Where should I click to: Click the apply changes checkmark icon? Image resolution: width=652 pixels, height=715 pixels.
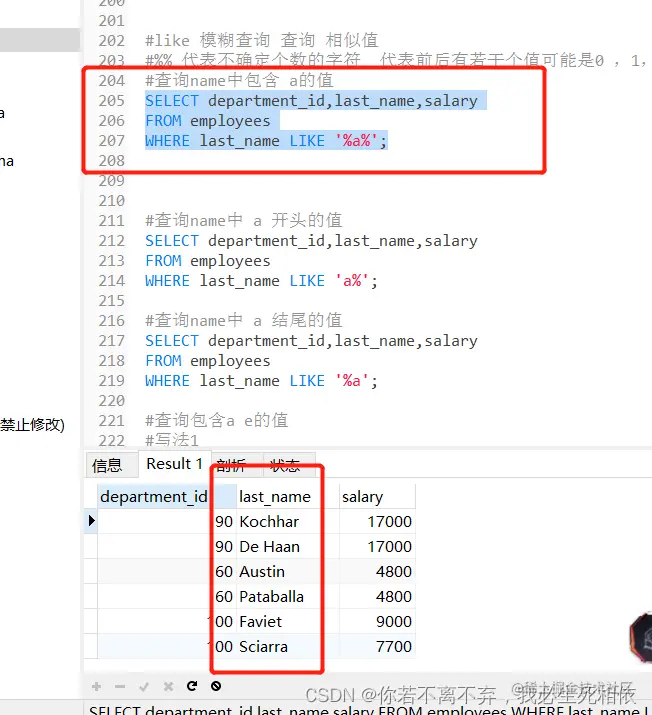point(144,686)
